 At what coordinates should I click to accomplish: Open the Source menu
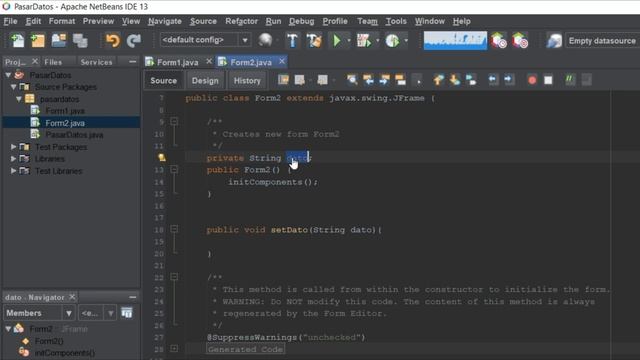coord(203,21)
